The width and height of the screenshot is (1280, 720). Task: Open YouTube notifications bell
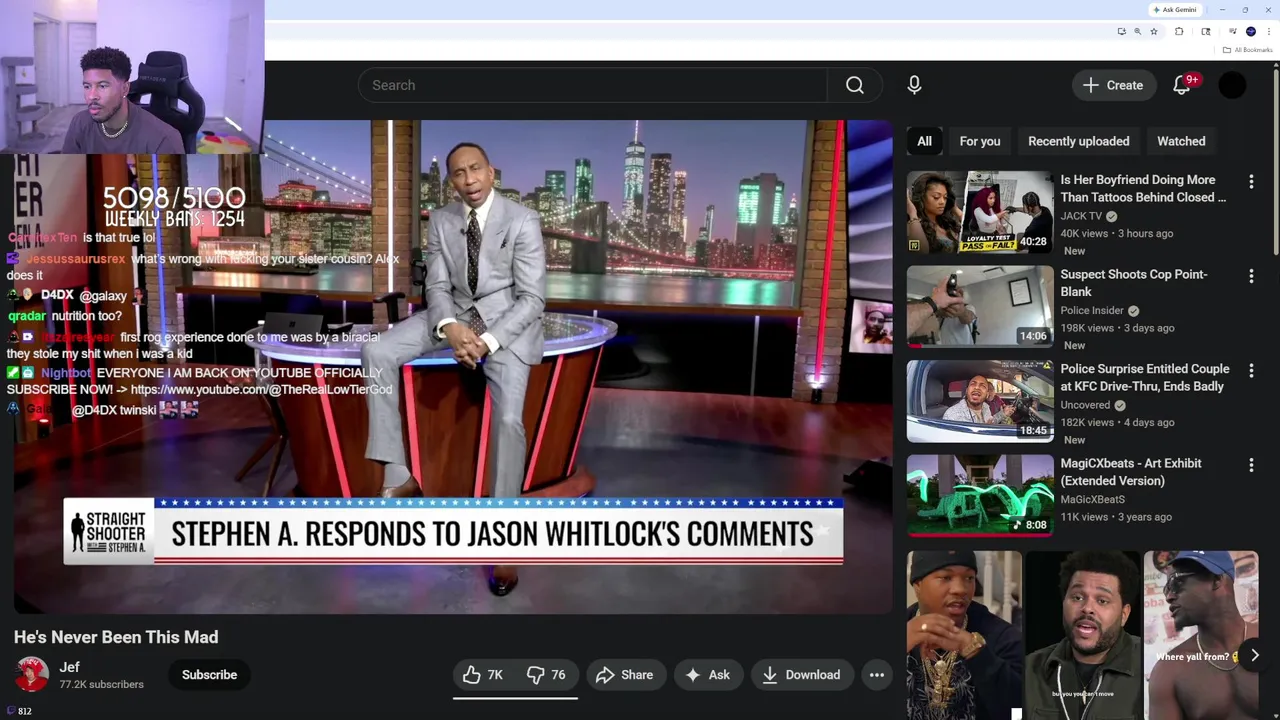coord(1182,85)
